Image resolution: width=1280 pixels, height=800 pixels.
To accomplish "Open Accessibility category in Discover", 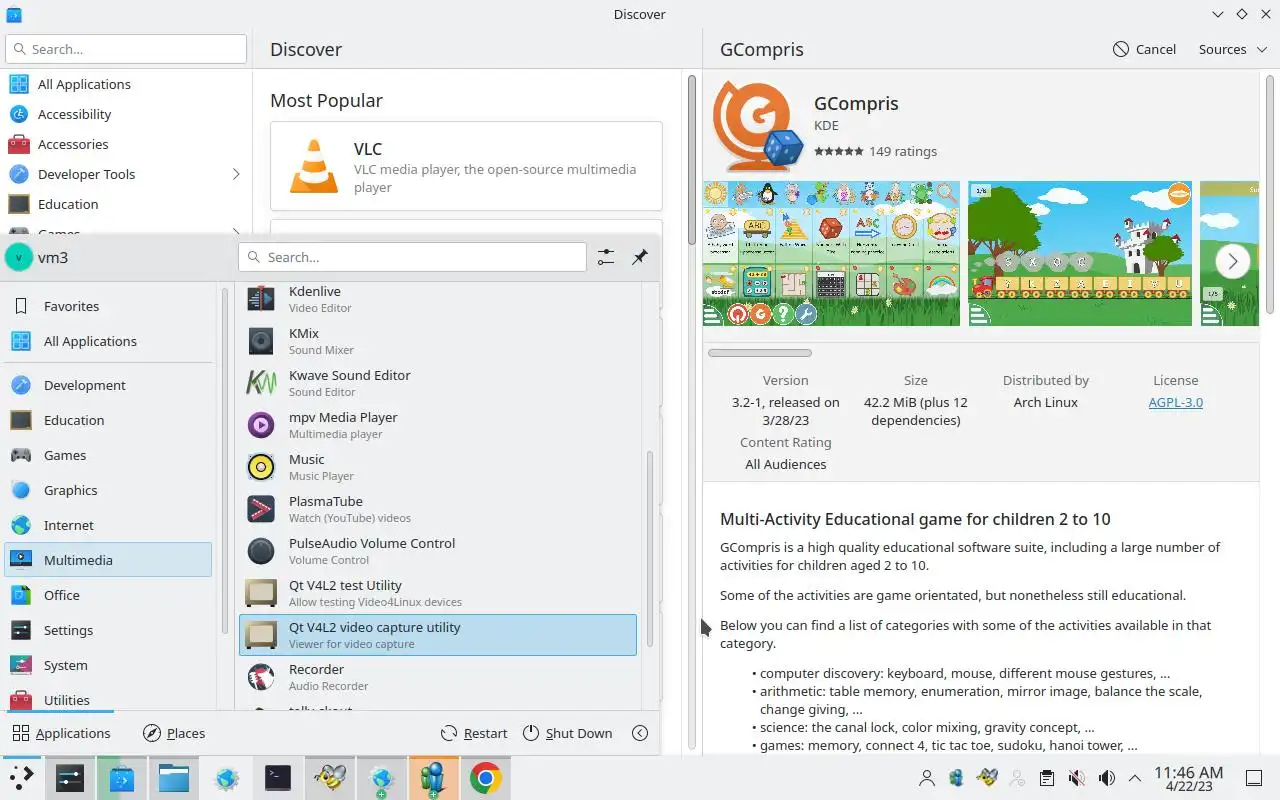I will [x=126, y=114].
